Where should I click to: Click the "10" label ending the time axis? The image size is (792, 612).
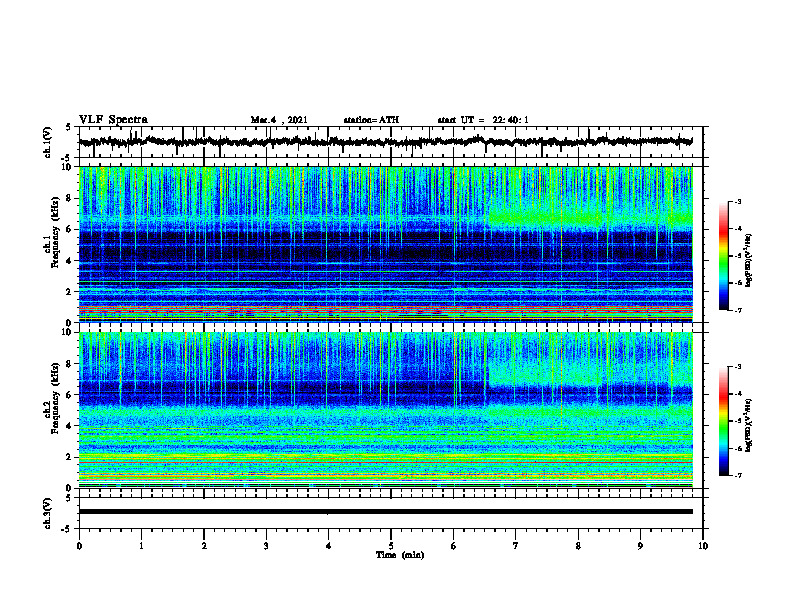(x=703, y=546)
